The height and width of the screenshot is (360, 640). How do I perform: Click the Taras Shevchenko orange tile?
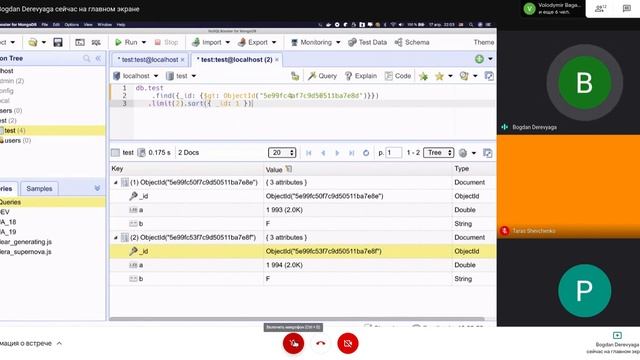(568, 187)
